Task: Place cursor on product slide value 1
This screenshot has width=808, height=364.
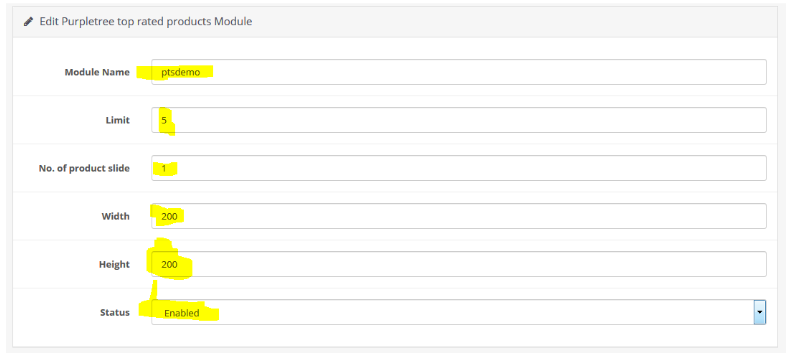Action: pyautogui.click(x=164, y=168)
